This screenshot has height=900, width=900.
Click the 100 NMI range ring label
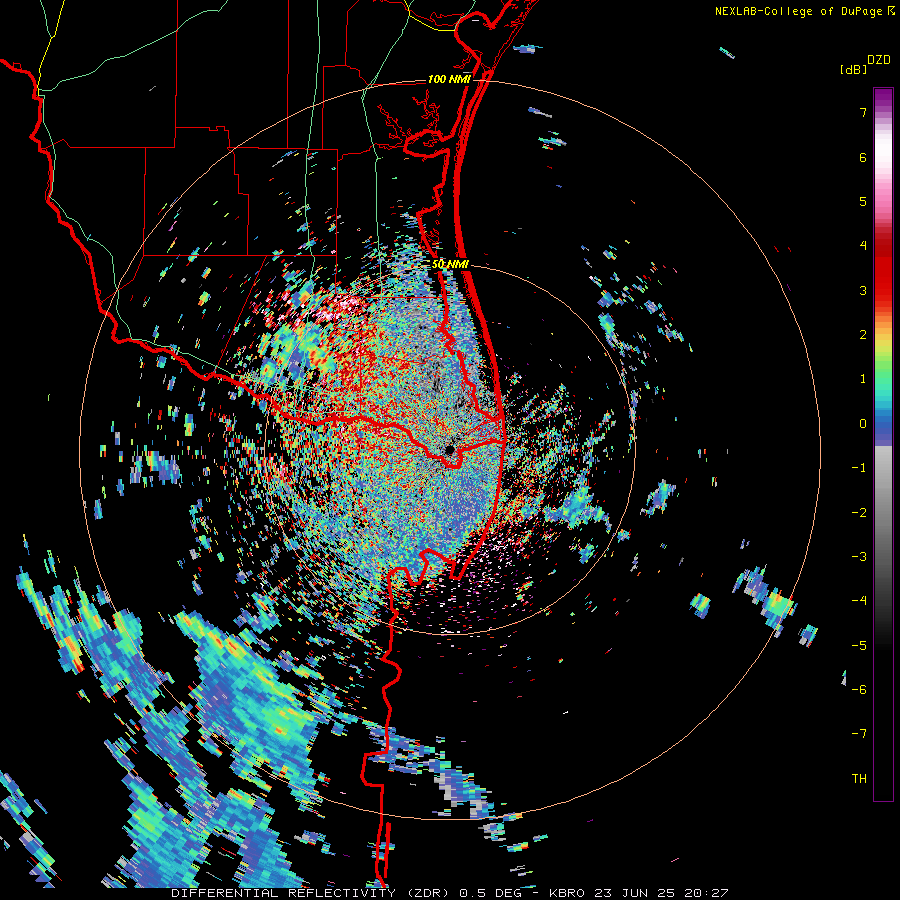(449, 79)
